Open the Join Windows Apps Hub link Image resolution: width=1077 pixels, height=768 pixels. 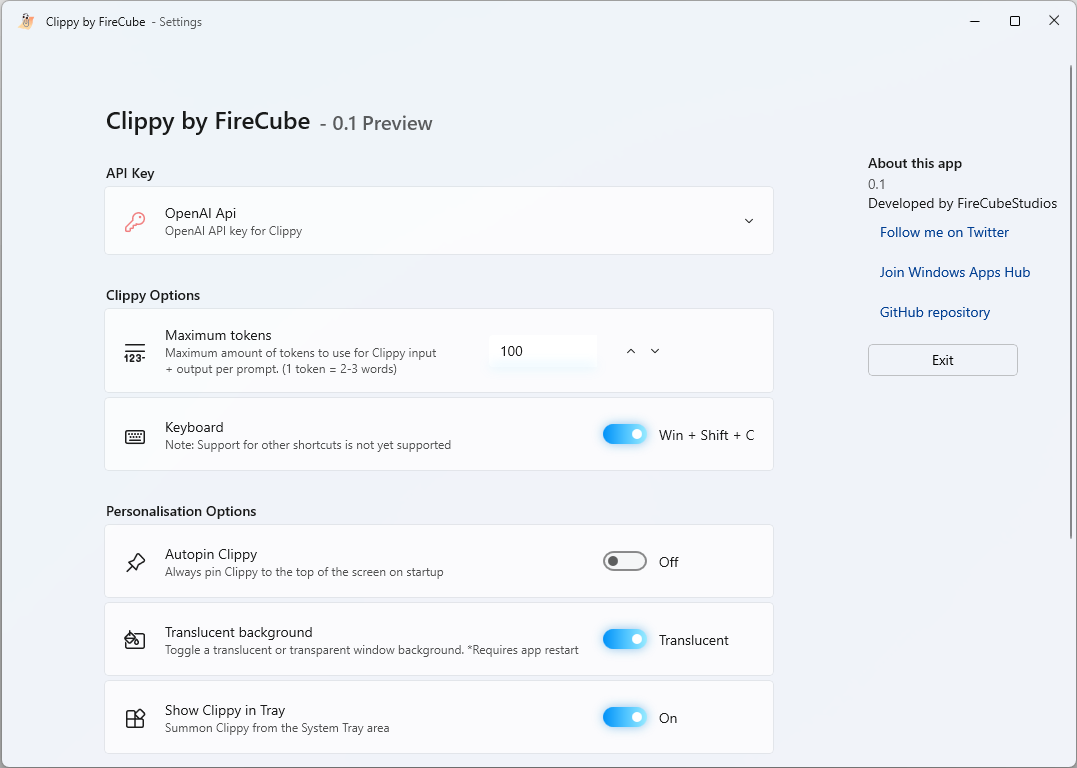(954, 272)
